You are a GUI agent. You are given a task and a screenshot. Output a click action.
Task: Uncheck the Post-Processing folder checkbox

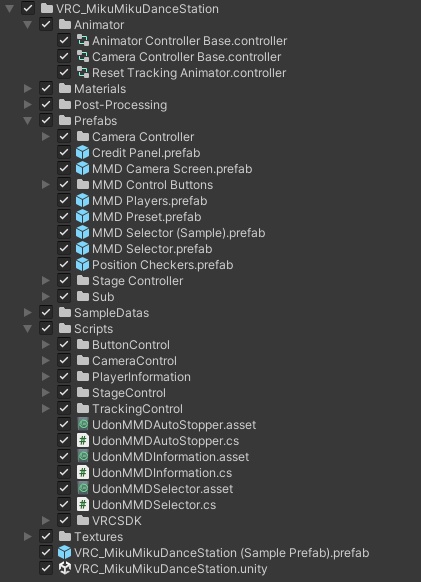click(x=46, y=104)
